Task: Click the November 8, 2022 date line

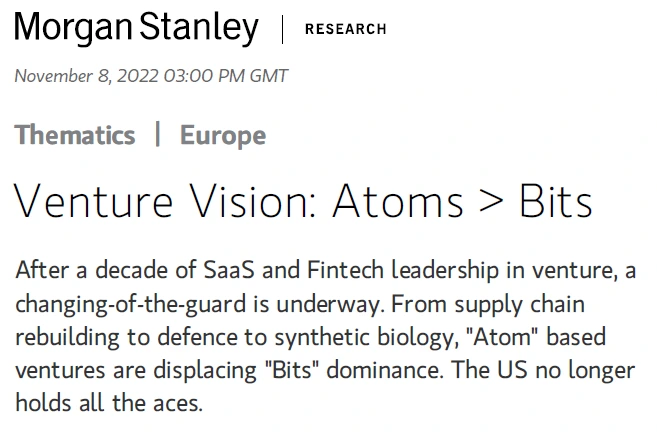Action: pos(151,76)
